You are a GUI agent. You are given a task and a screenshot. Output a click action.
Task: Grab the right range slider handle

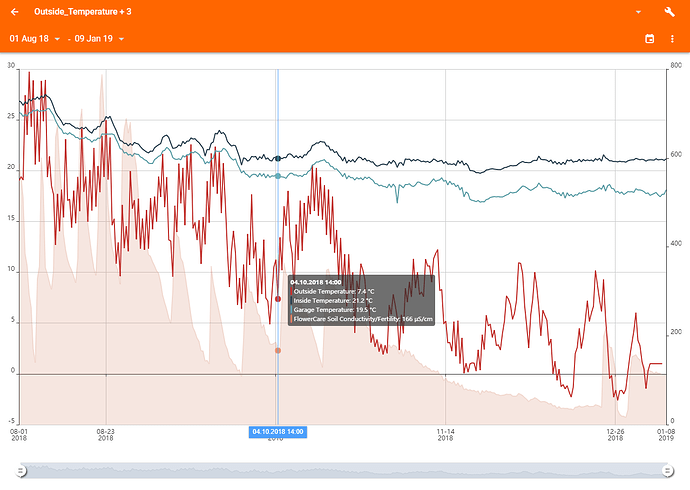668,471
